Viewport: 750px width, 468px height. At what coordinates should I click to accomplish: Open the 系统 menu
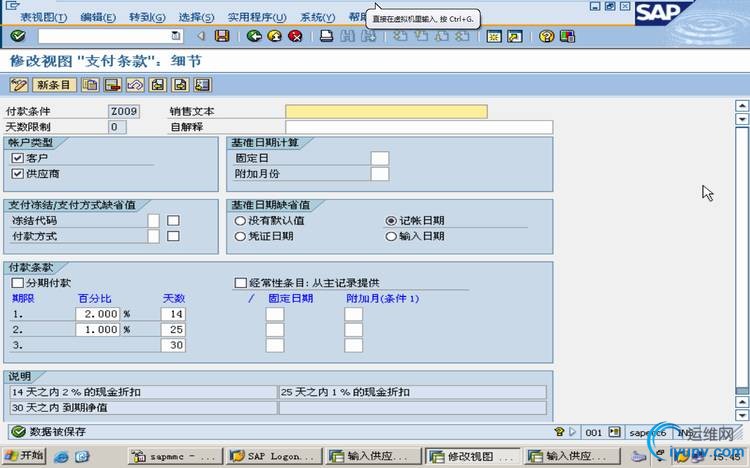point(318,17)
